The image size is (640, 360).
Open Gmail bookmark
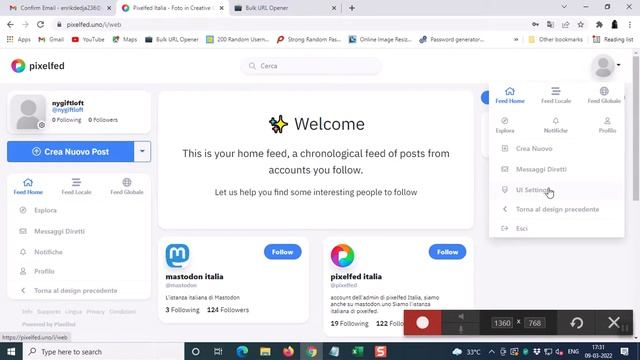(51, 40)
